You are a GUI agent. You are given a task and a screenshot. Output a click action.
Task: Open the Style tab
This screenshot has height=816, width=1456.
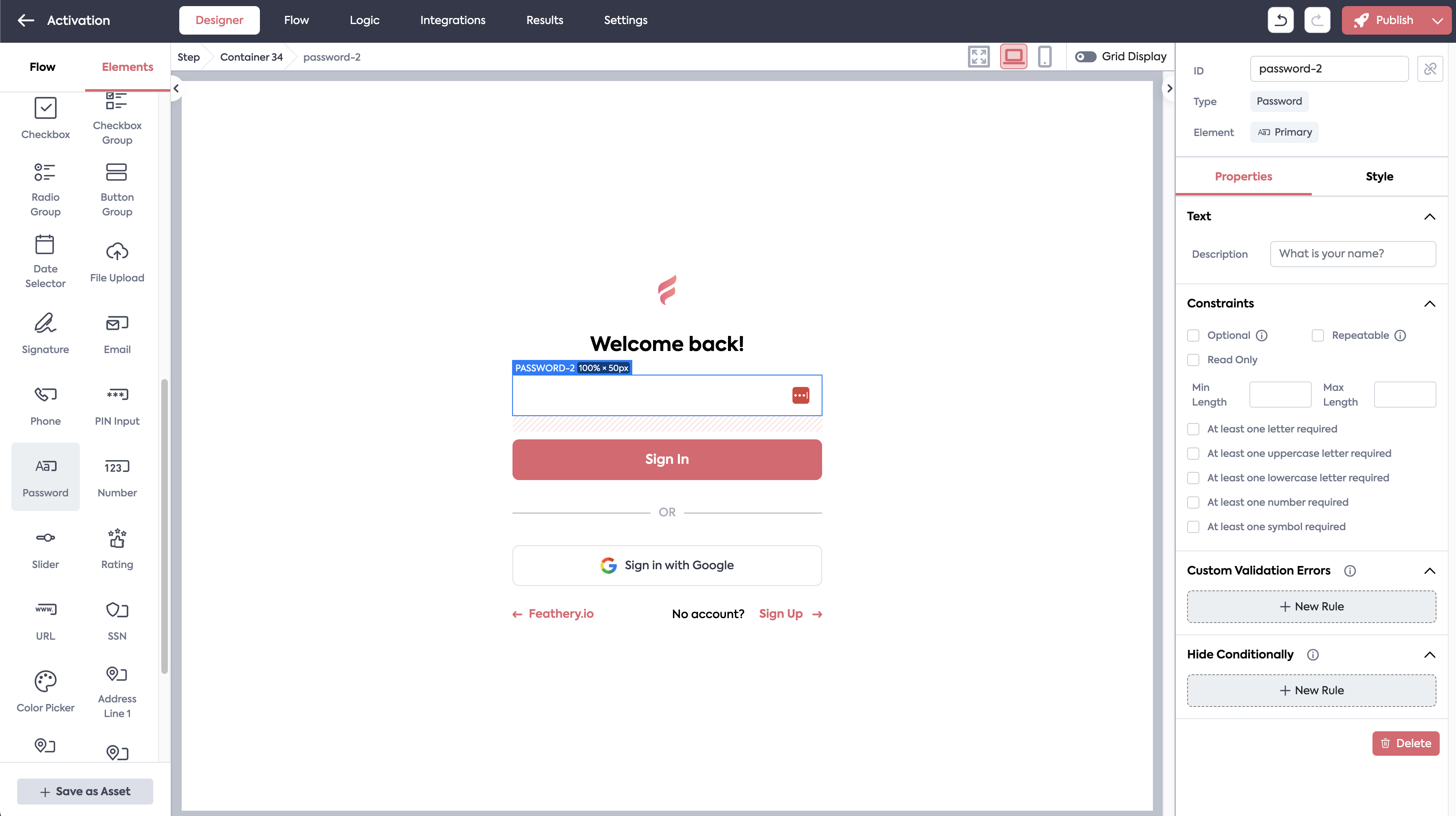coord(1379,176)
